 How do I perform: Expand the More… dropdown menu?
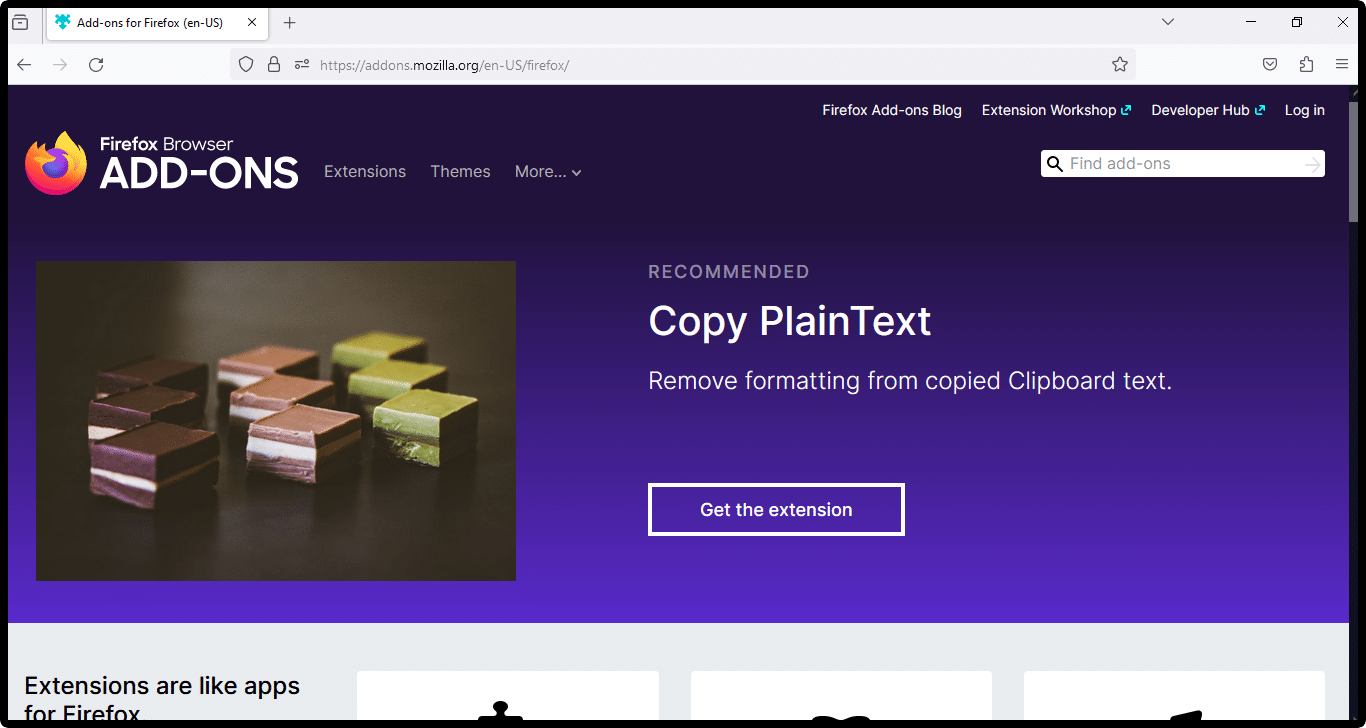(548, 172)
